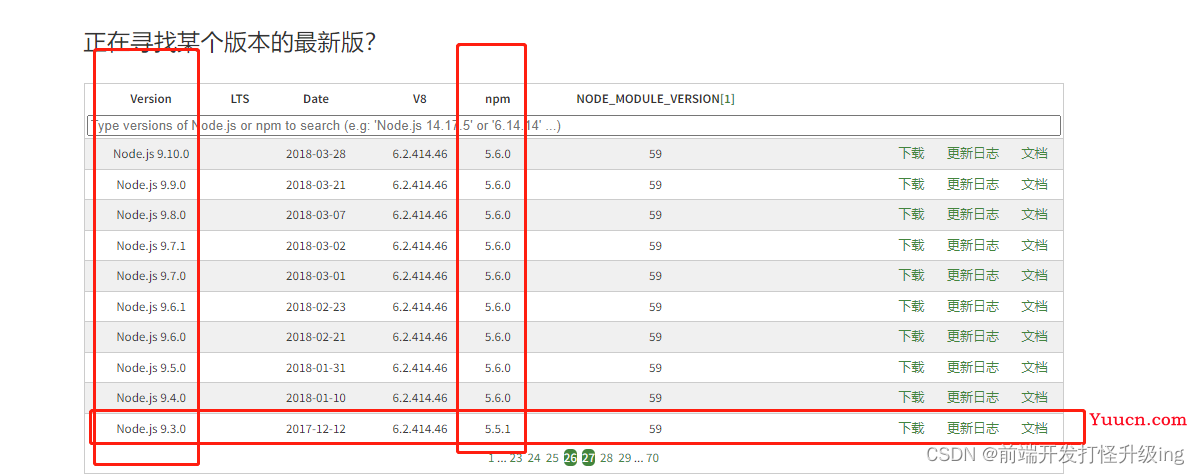1199x474 pixels.
Task: Open changelog for Node.js 9.10.0
Action: (x=973, y=153)
